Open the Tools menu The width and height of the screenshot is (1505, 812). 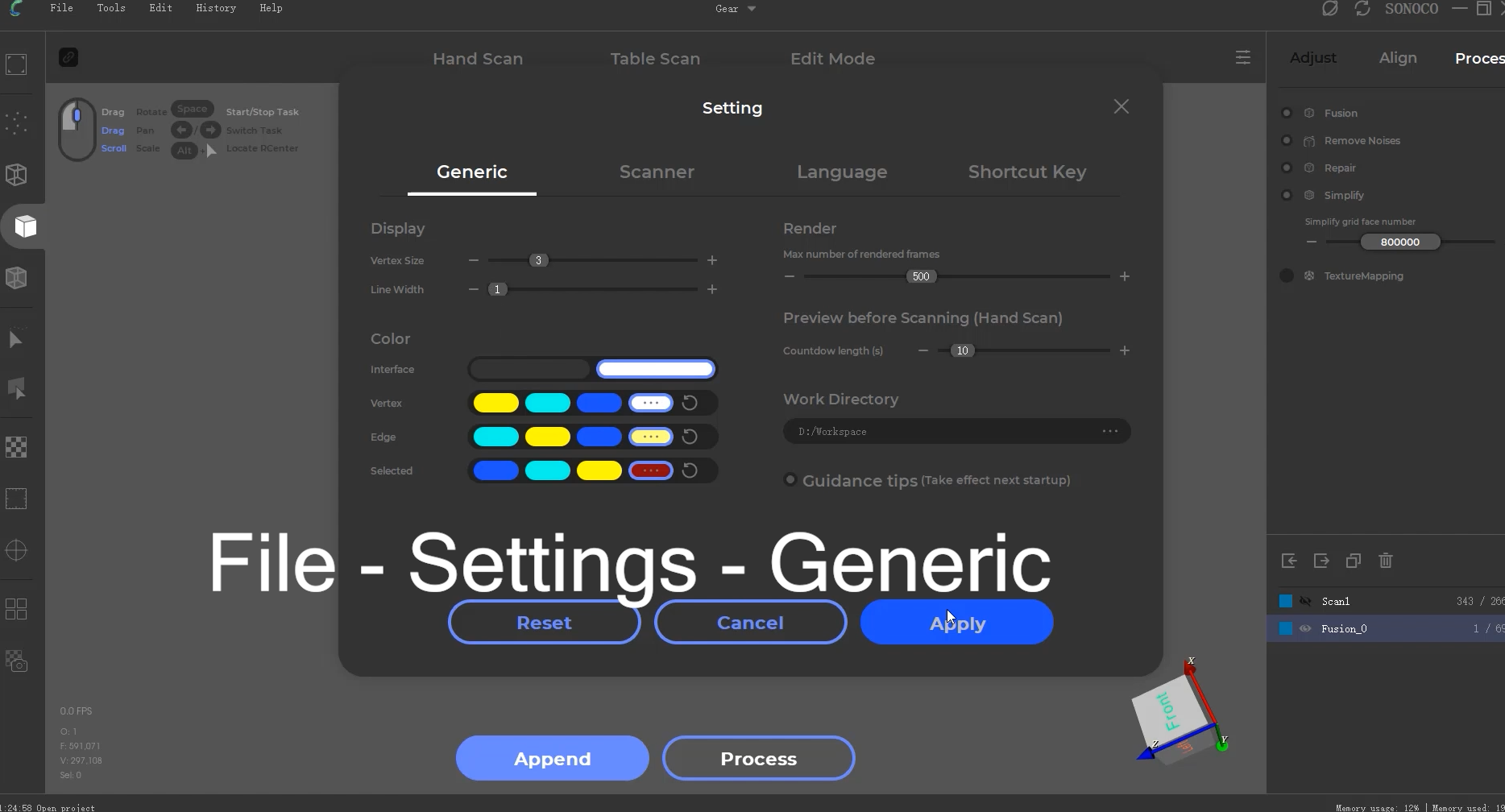pyautogui.click(x=110, y=9)
